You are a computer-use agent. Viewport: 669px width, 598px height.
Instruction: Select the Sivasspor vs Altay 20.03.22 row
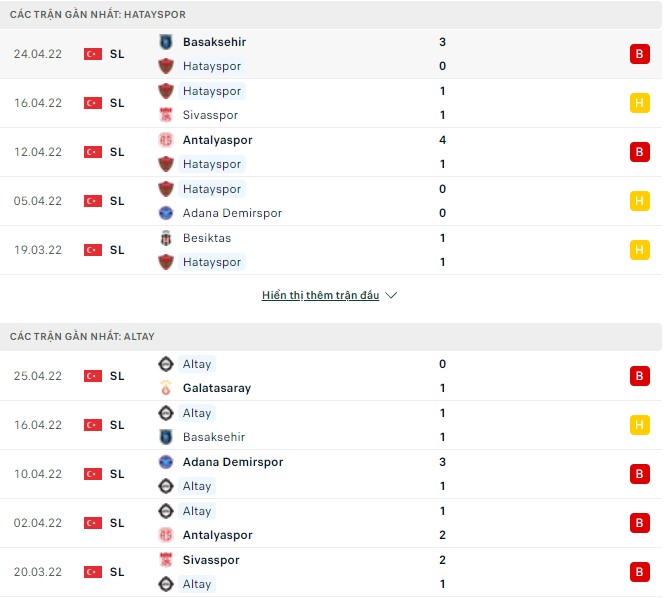[330, 572]
